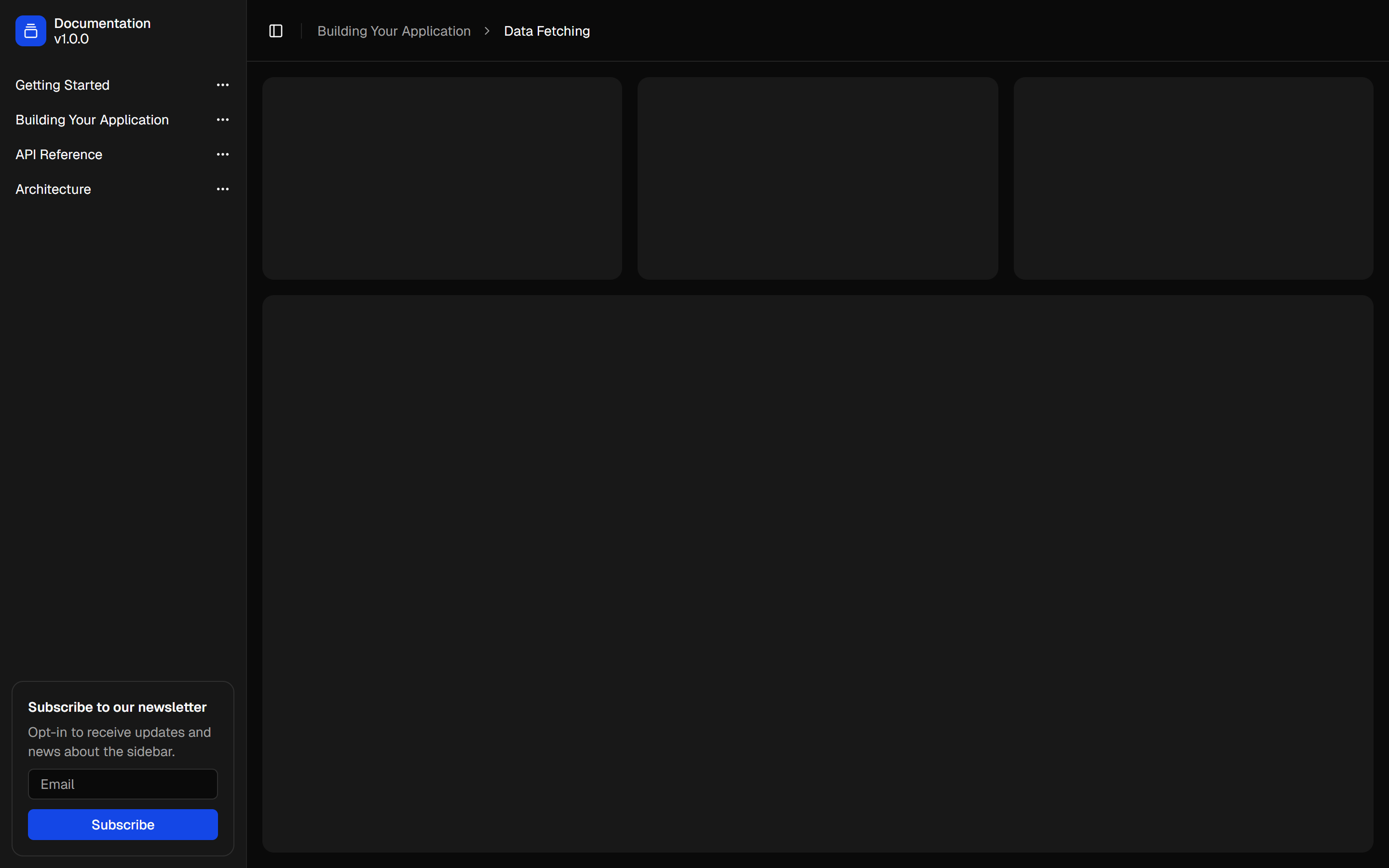Click the Data Fetching breadcrumb
This screenshot has width=1389, height=868.
click(x=546, y=31)
